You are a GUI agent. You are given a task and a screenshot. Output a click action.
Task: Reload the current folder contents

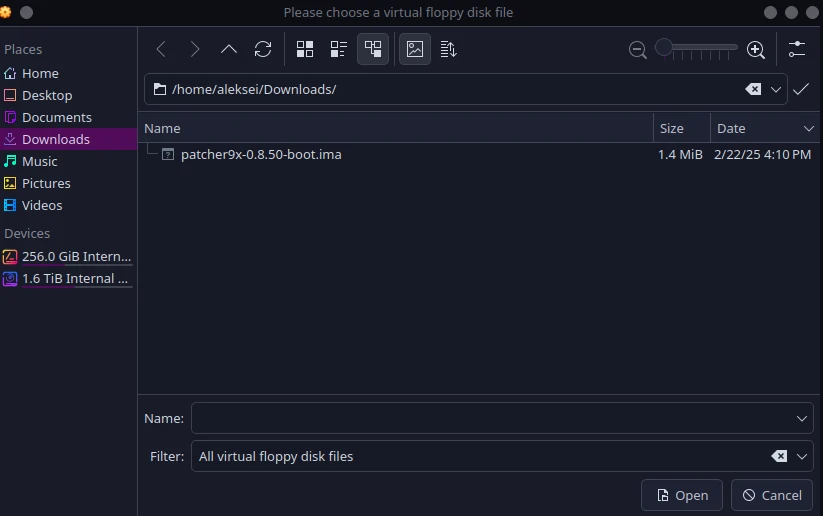(x=263, y=49)
